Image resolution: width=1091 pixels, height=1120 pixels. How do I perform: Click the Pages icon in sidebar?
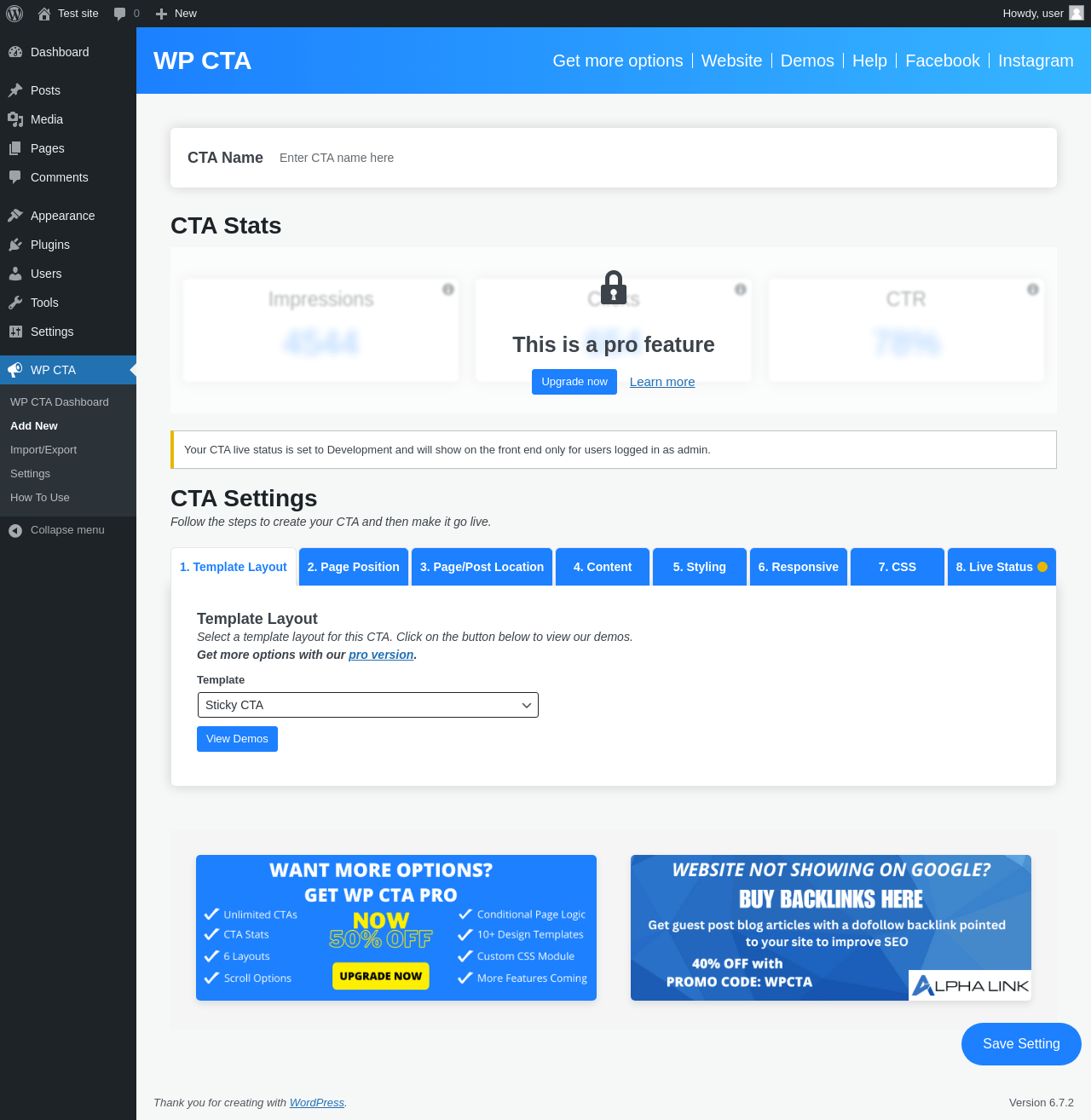(x=15, y=148)
